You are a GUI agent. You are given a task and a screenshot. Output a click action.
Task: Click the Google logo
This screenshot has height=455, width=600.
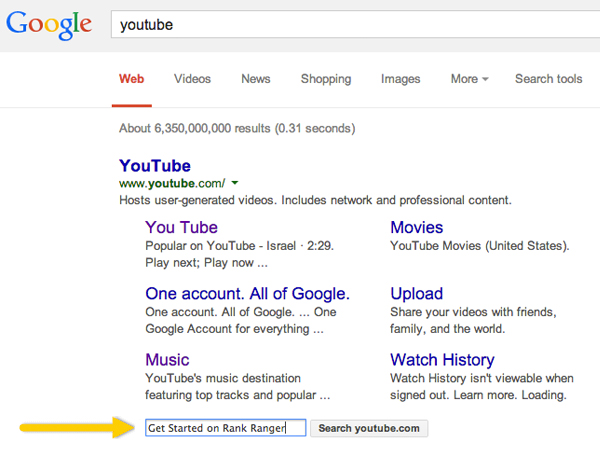(x=49, y=24)
